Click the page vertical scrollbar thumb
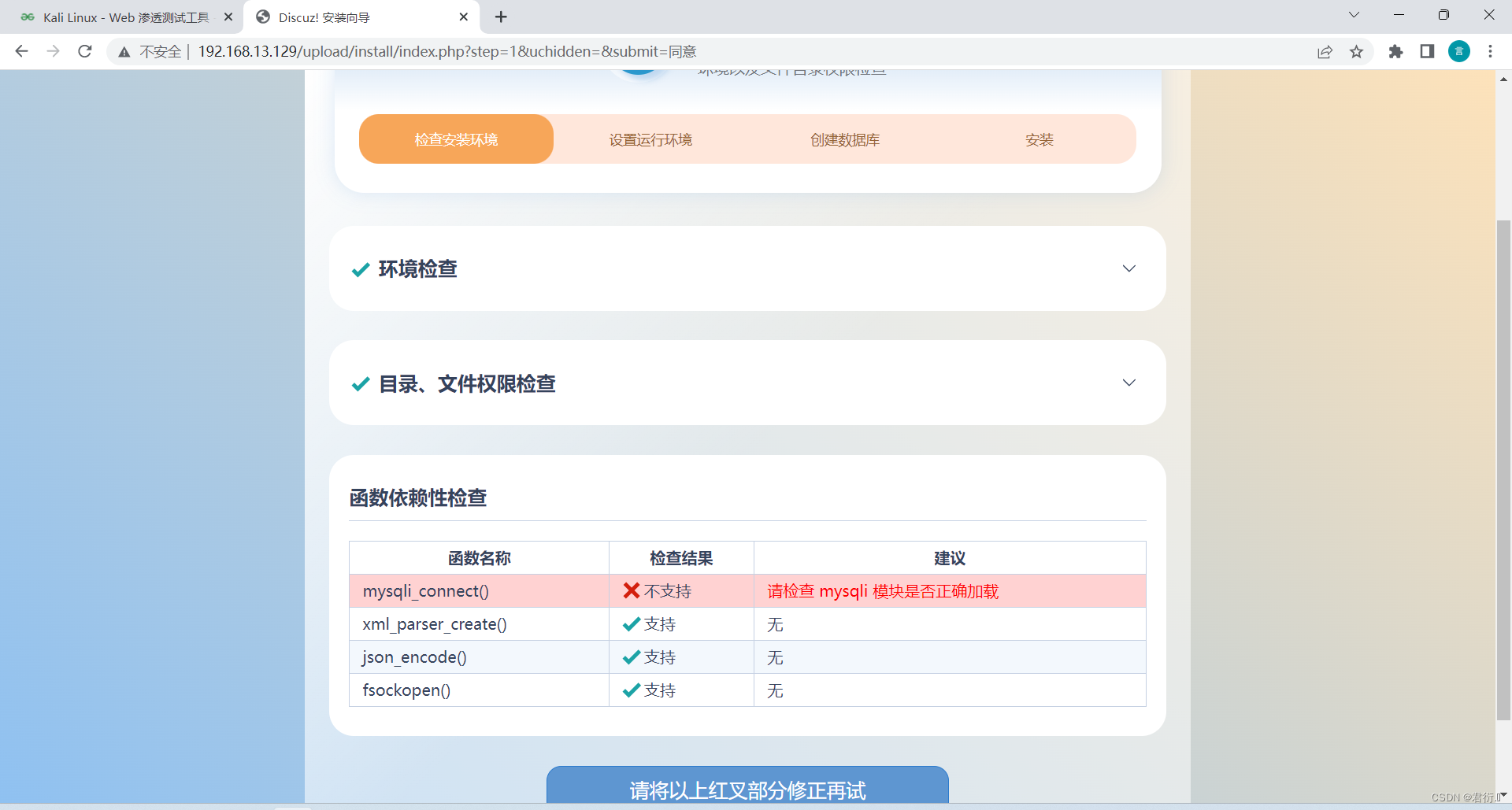The height and width of the screenshot is (810, 1512). click(1503, 470)
